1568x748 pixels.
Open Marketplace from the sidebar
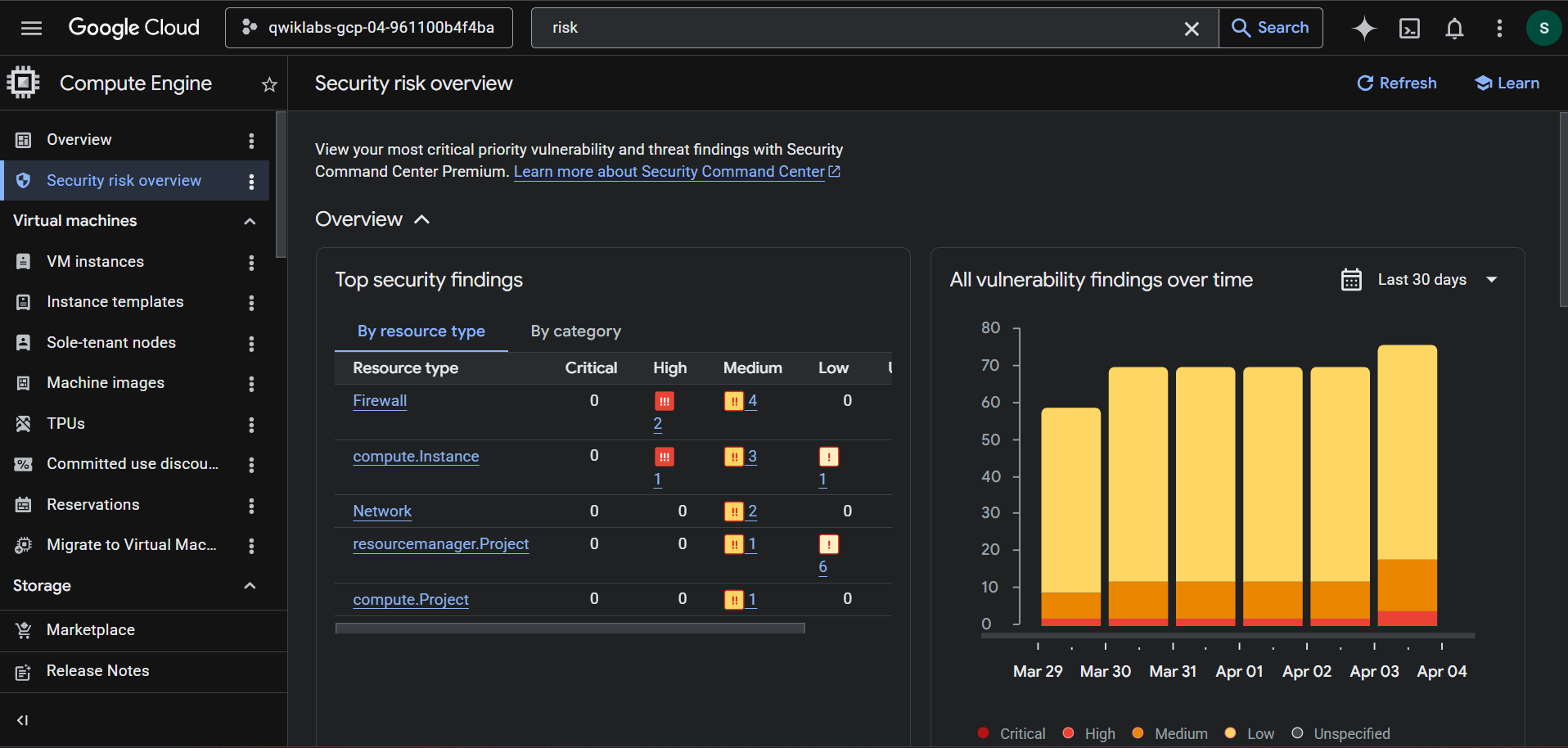point(90,630)
